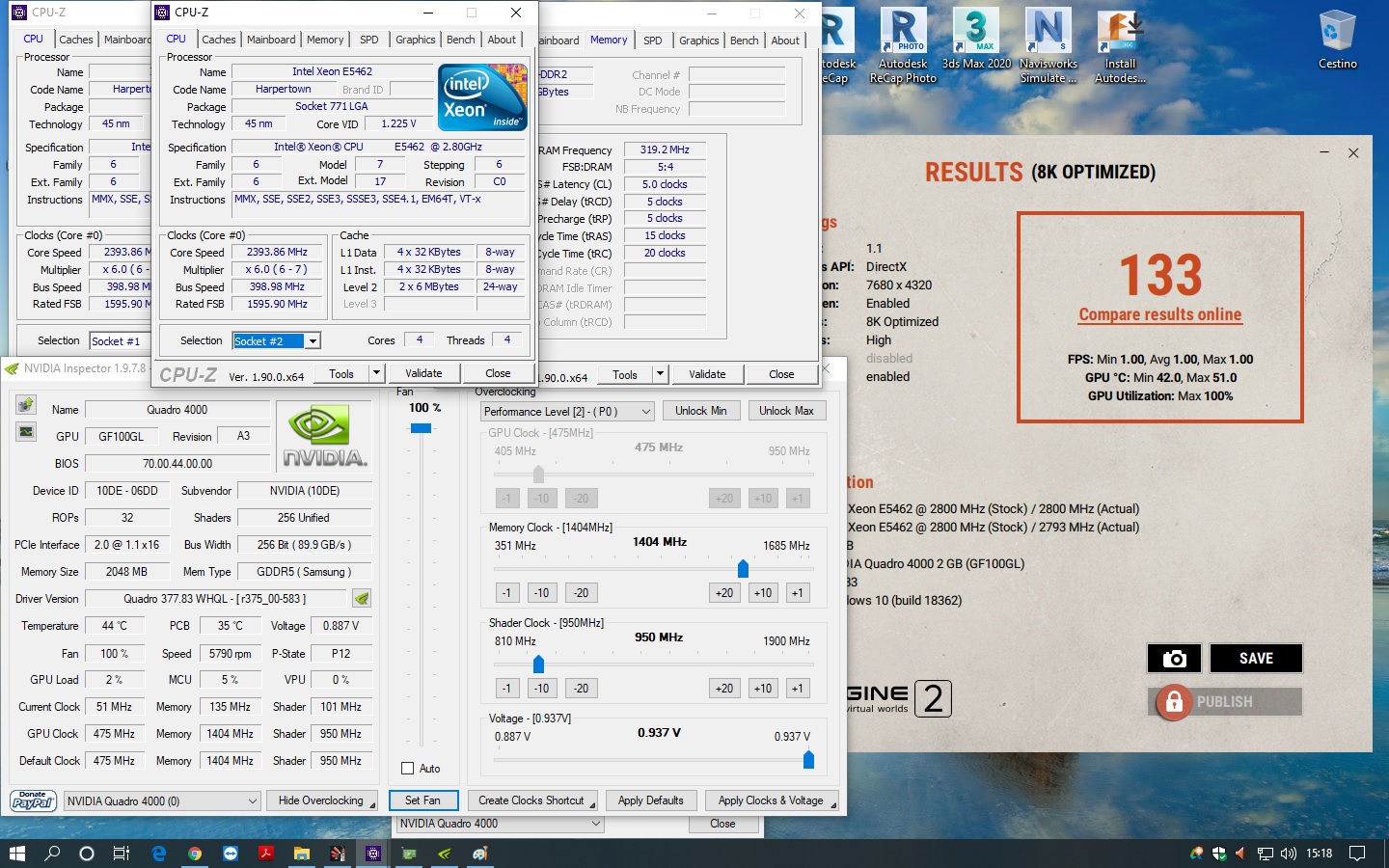The width and height of the screenshot is (1389, 868).
Task: Open Adobe Acrobat from the taskbar
Action: click(266, 853)
